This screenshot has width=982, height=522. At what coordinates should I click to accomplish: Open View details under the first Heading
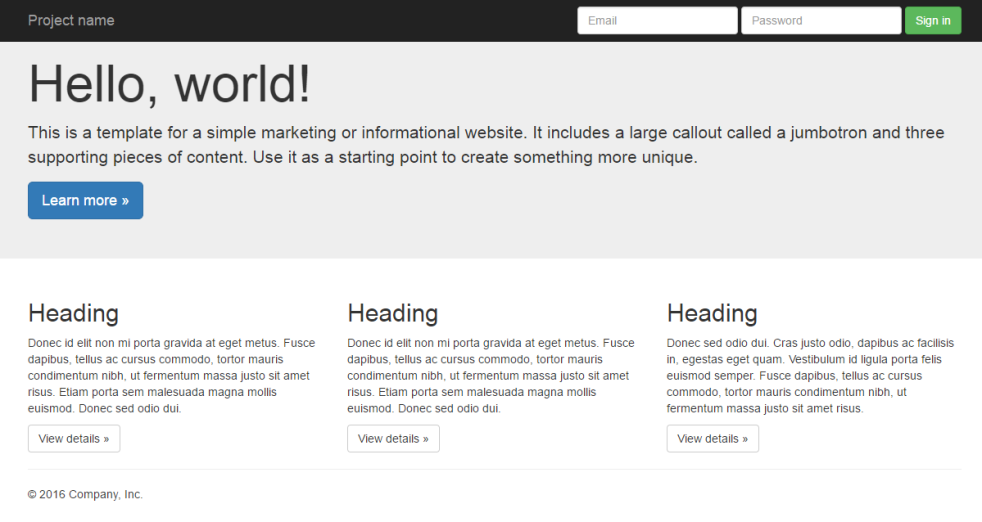[74, 439]
